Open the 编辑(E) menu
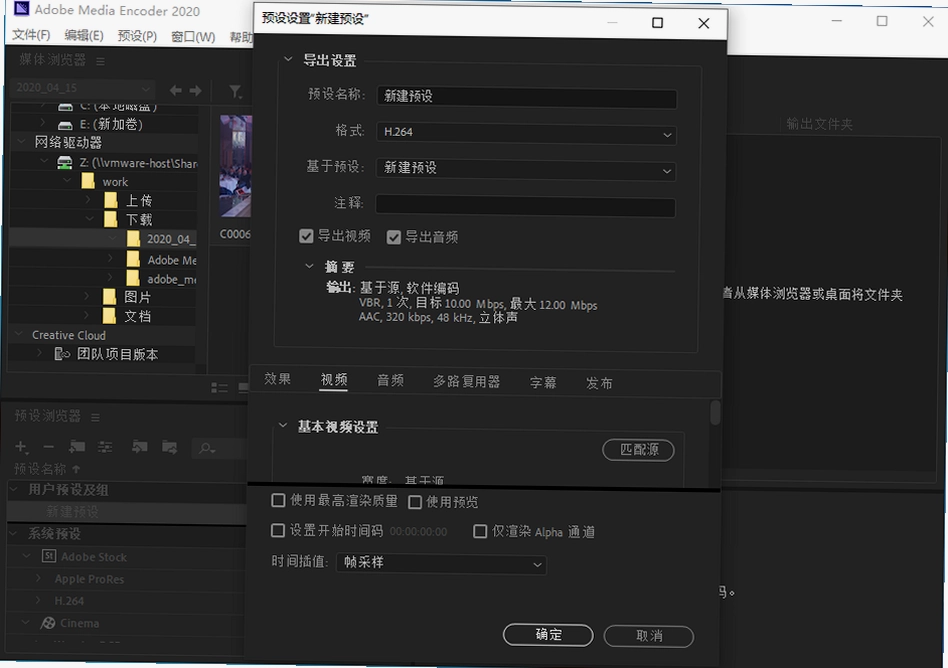This screenshot has width=948, height=668. (84, 35)
